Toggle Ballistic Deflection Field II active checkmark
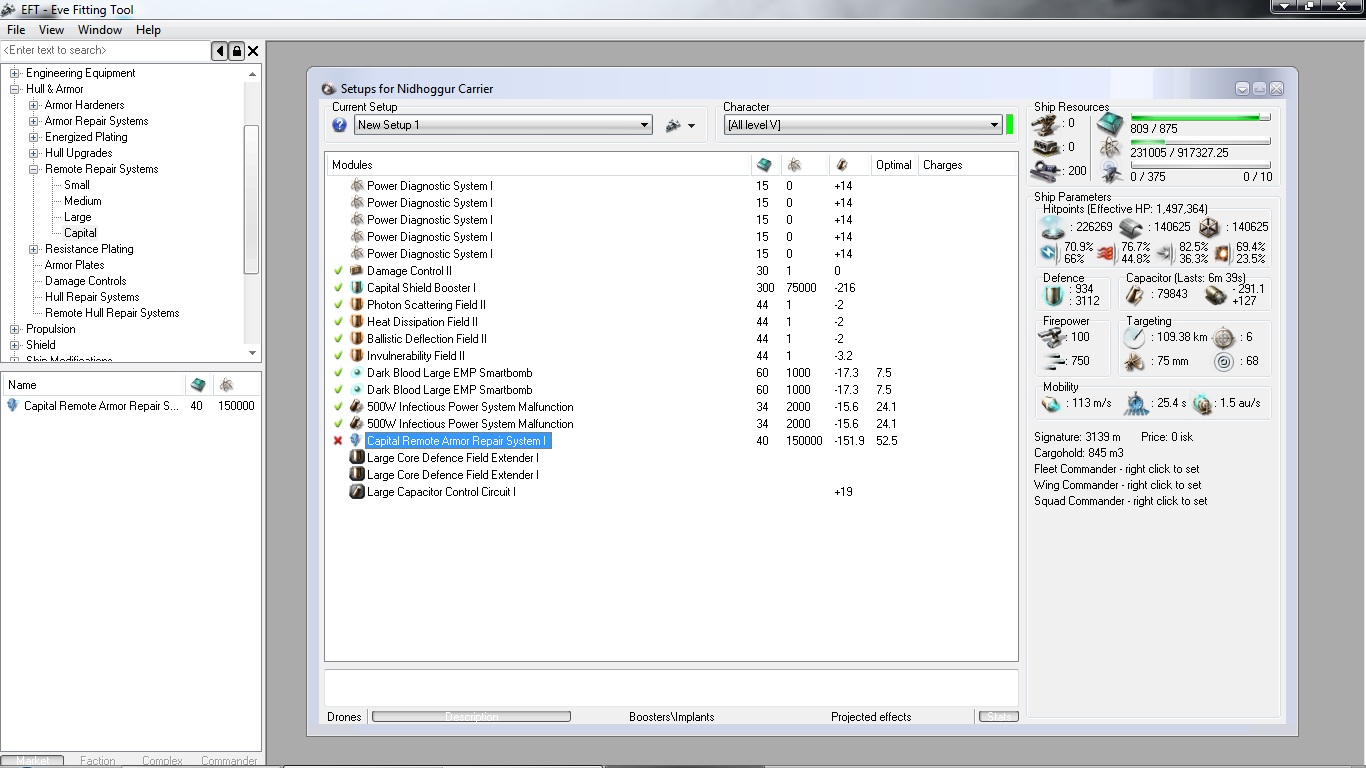This screenshot has height=768, width=1366. (x=338, y=339)
